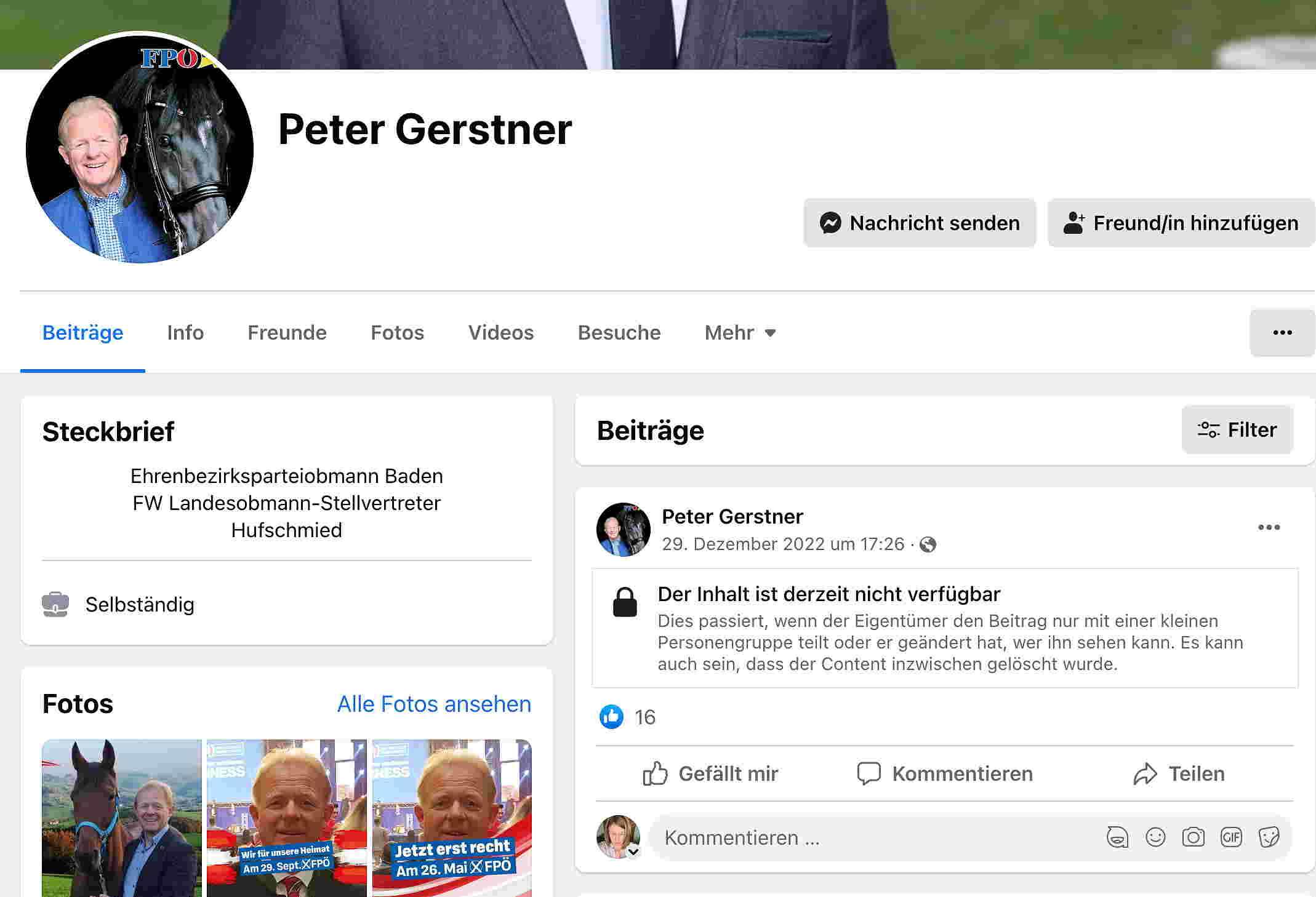The width and height of the screenshot is (1316, 897).
Task: Focus the Kommentieren comment field
Action: (x=970, y=837)
